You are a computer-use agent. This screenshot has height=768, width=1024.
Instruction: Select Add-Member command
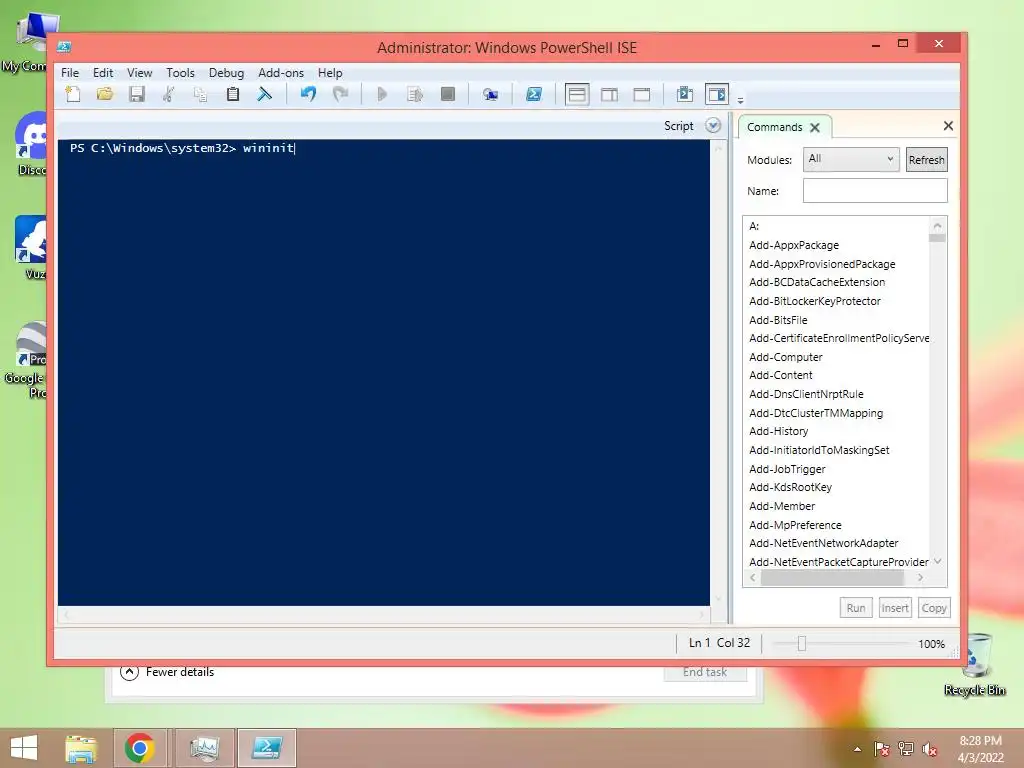tap(782, 506)
